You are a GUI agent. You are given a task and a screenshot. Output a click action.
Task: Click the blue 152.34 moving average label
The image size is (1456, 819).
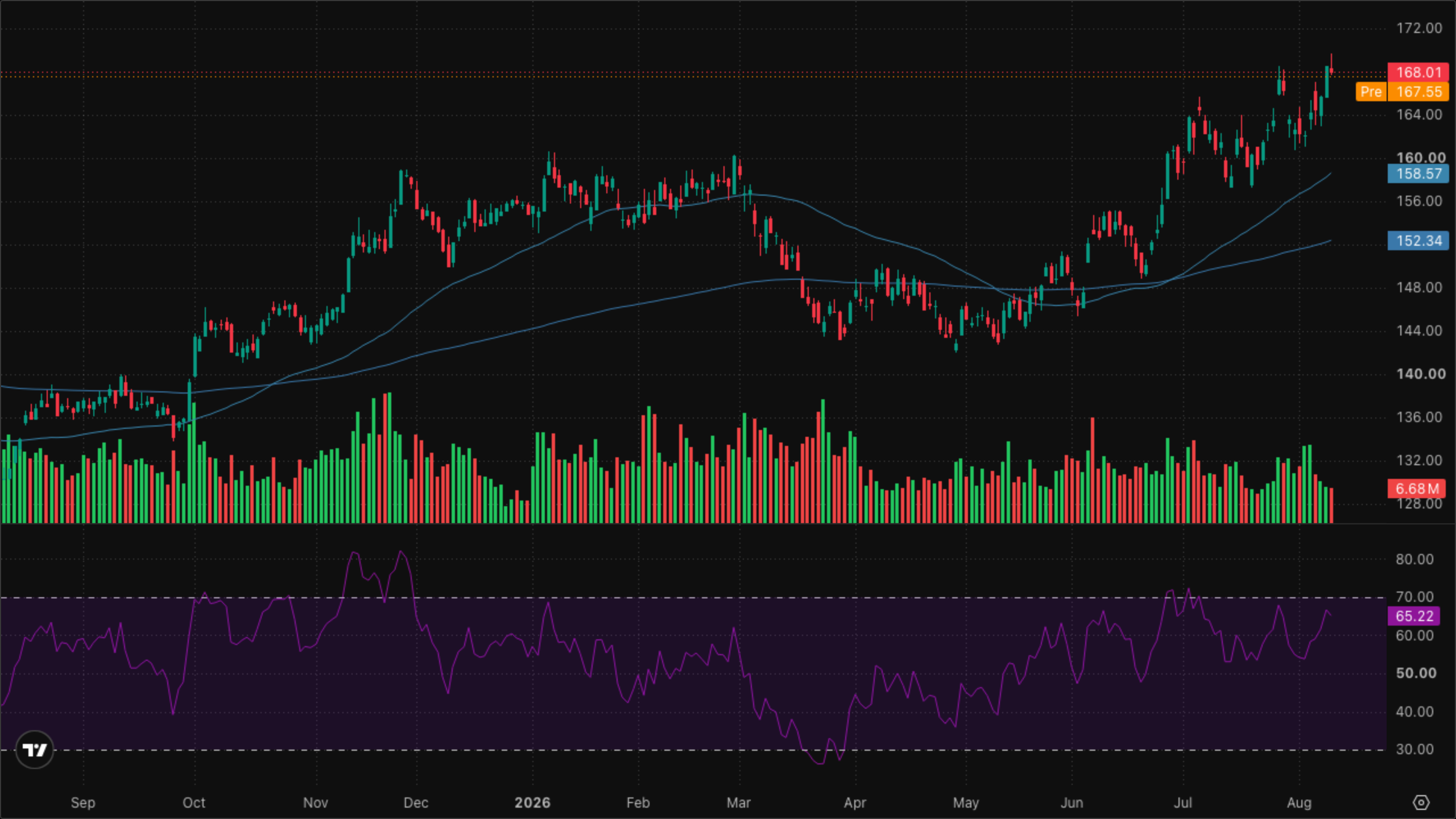[x=1418, y=241]
